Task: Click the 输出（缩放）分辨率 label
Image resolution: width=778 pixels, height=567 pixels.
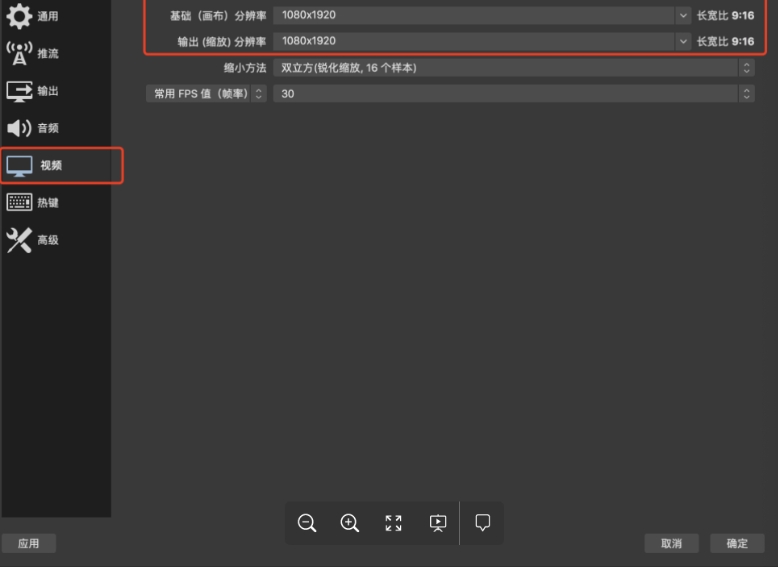Action: coord(222,42)
